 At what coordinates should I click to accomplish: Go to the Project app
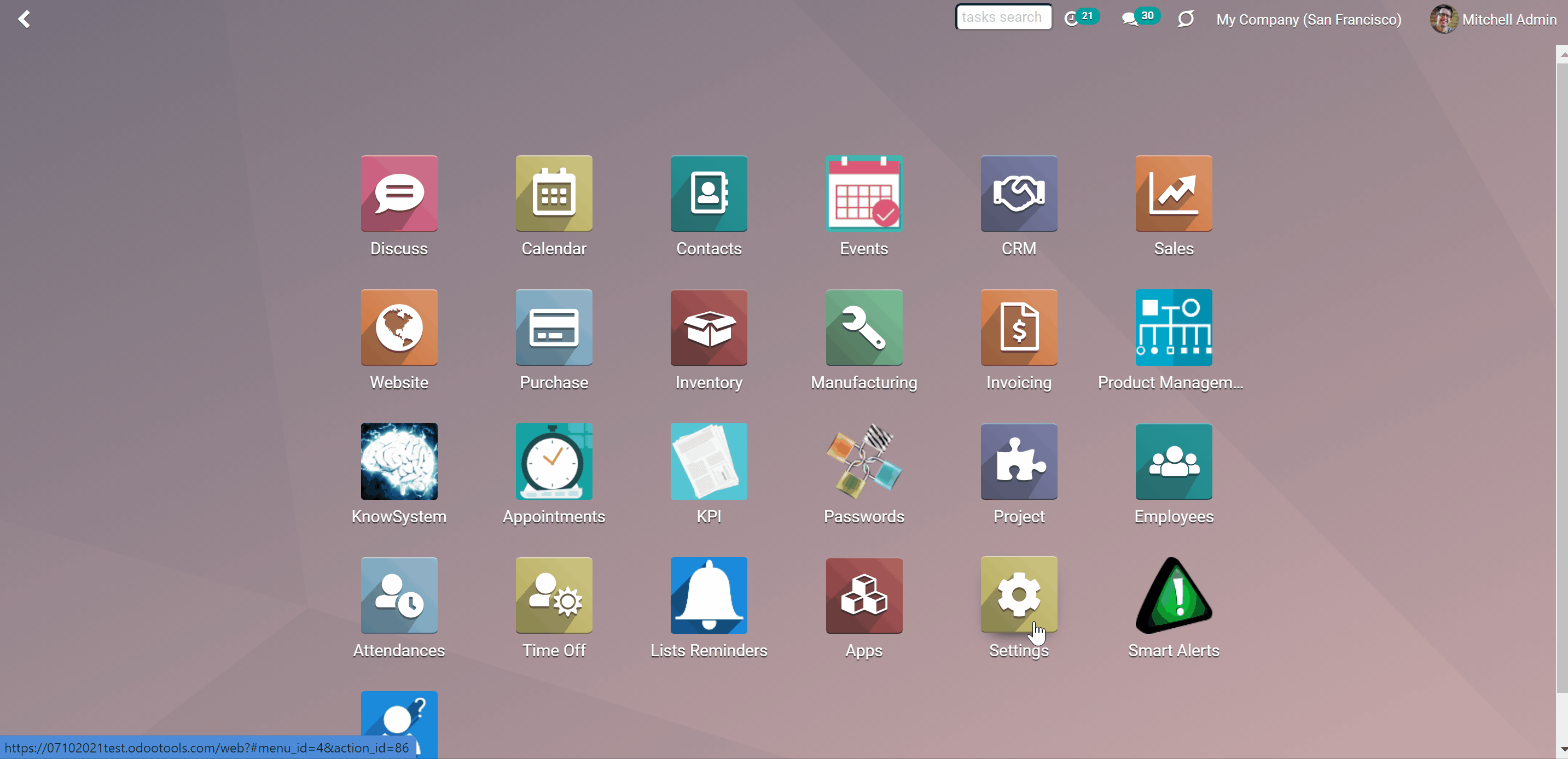1019,461
